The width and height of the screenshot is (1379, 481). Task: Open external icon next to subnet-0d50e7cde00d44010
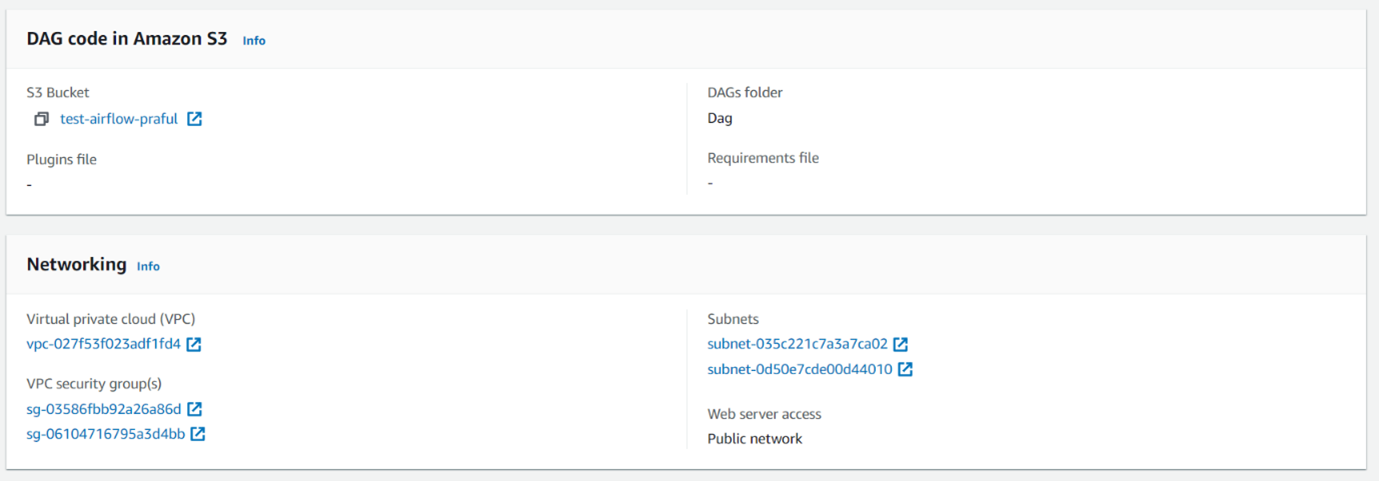(905, 369)
